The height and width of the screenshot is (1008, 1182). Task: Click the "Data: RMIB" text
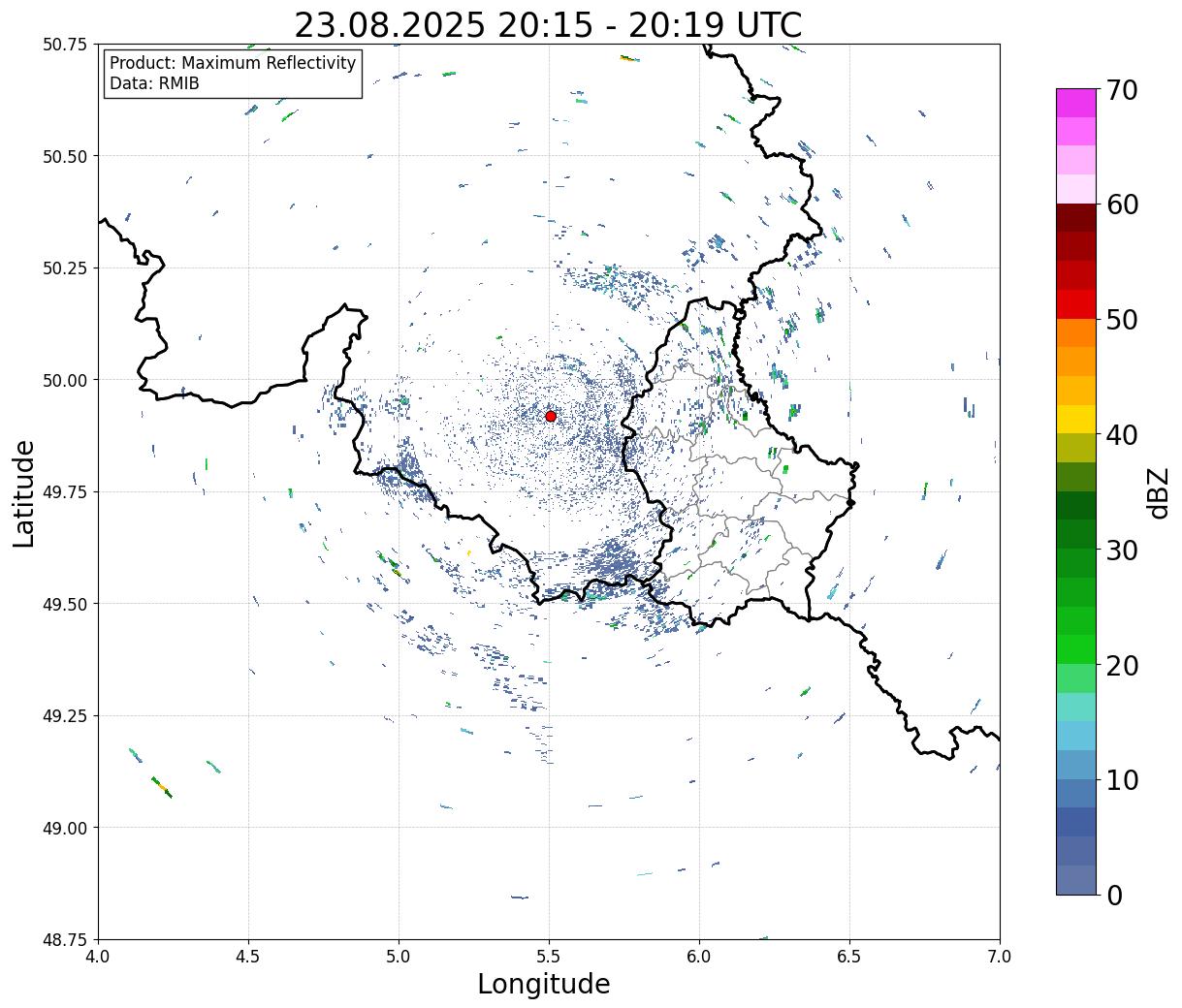coord(154,83)
